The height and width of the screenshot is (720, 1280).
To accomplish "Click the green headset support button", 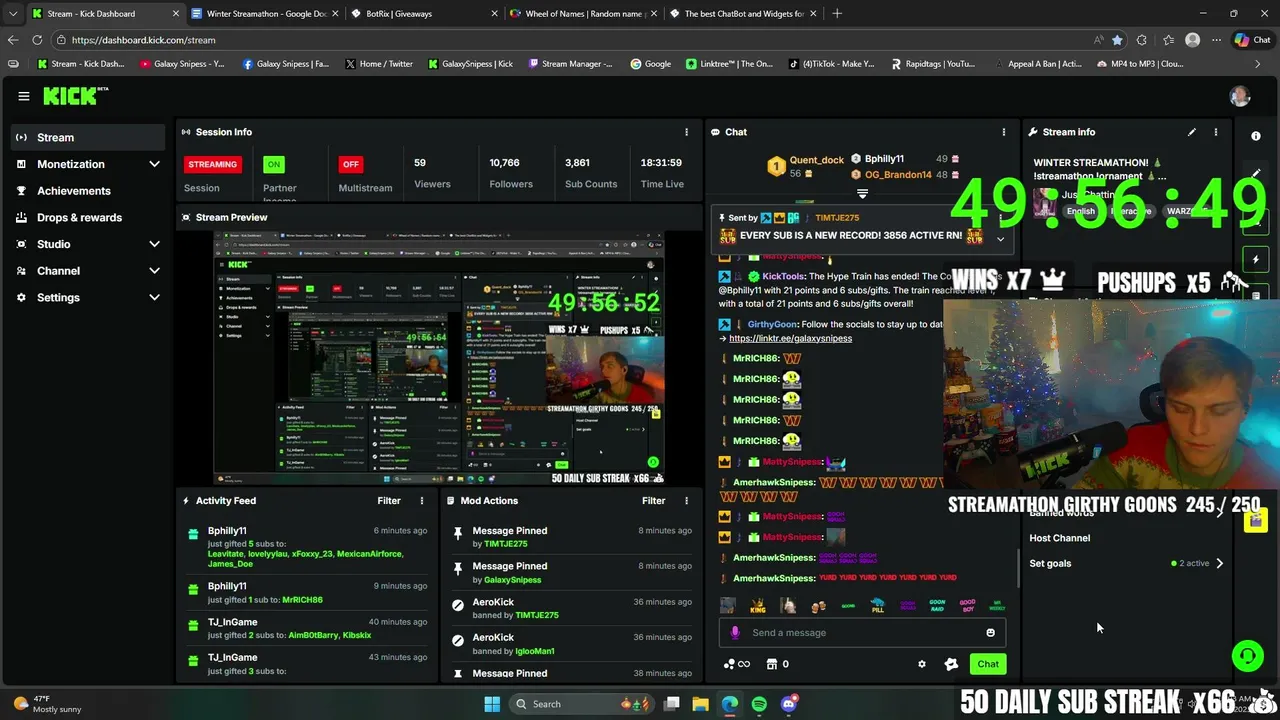I will 1247,656.
